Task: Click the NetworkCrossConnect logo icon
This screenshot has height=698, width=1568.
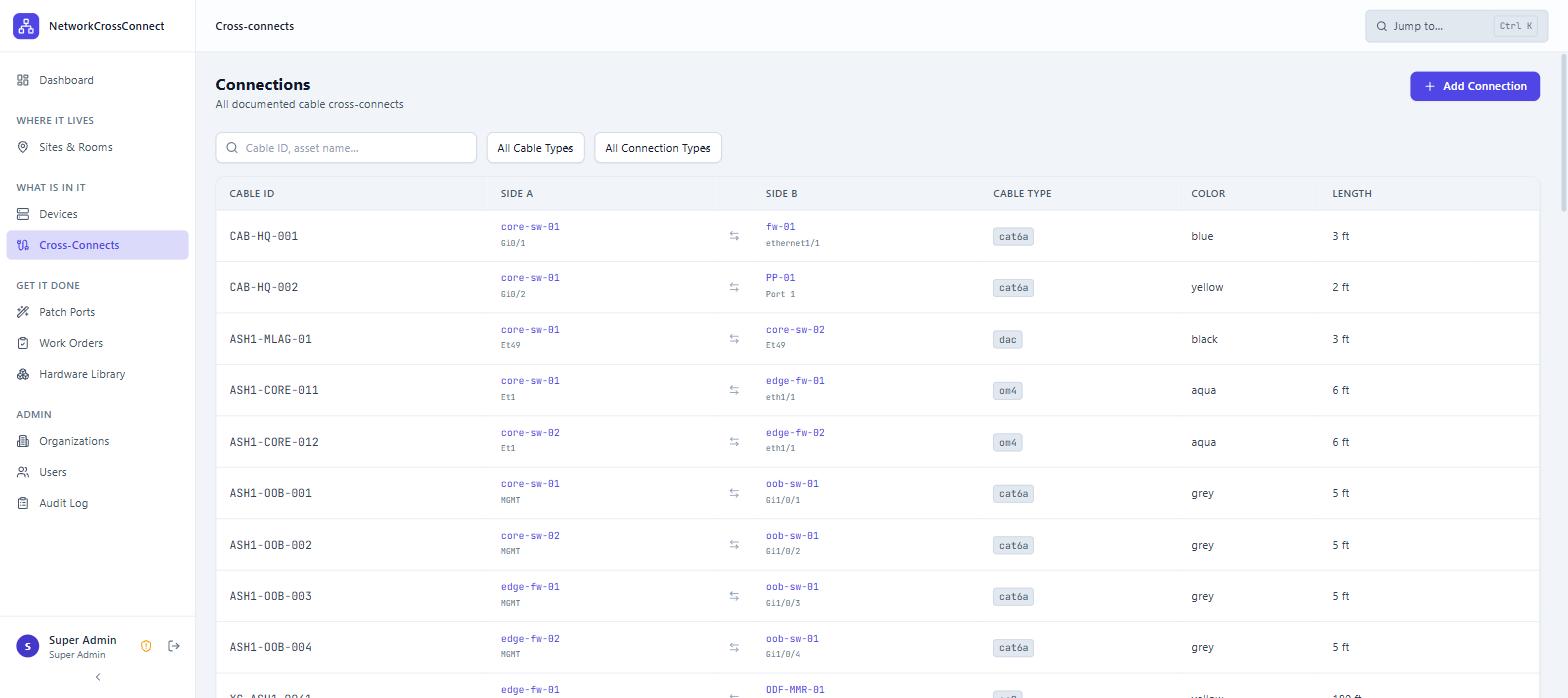Action: (x=26, y=26)
